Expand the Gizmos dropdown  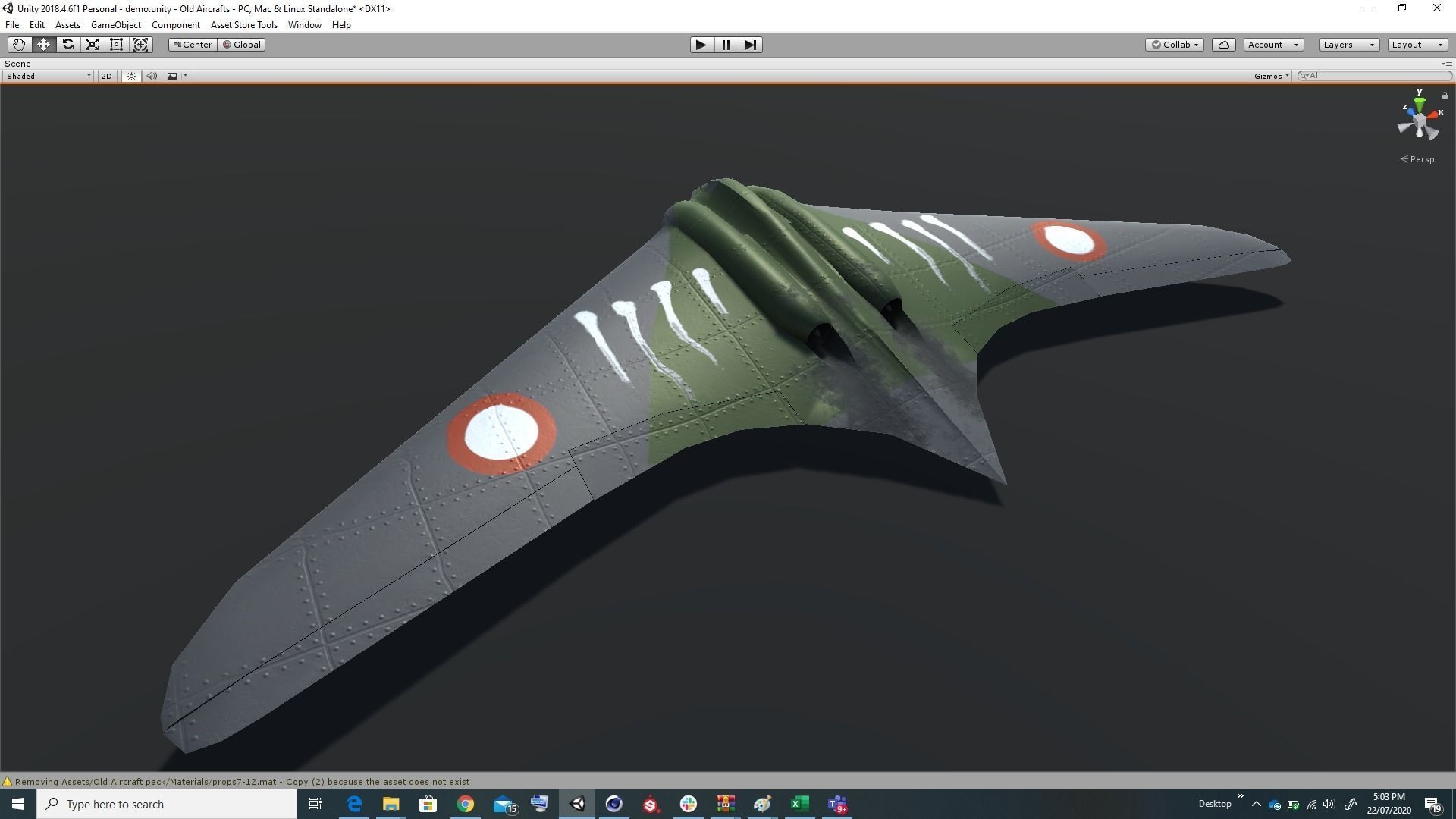pyautogui.click(x=1271, y=76)
